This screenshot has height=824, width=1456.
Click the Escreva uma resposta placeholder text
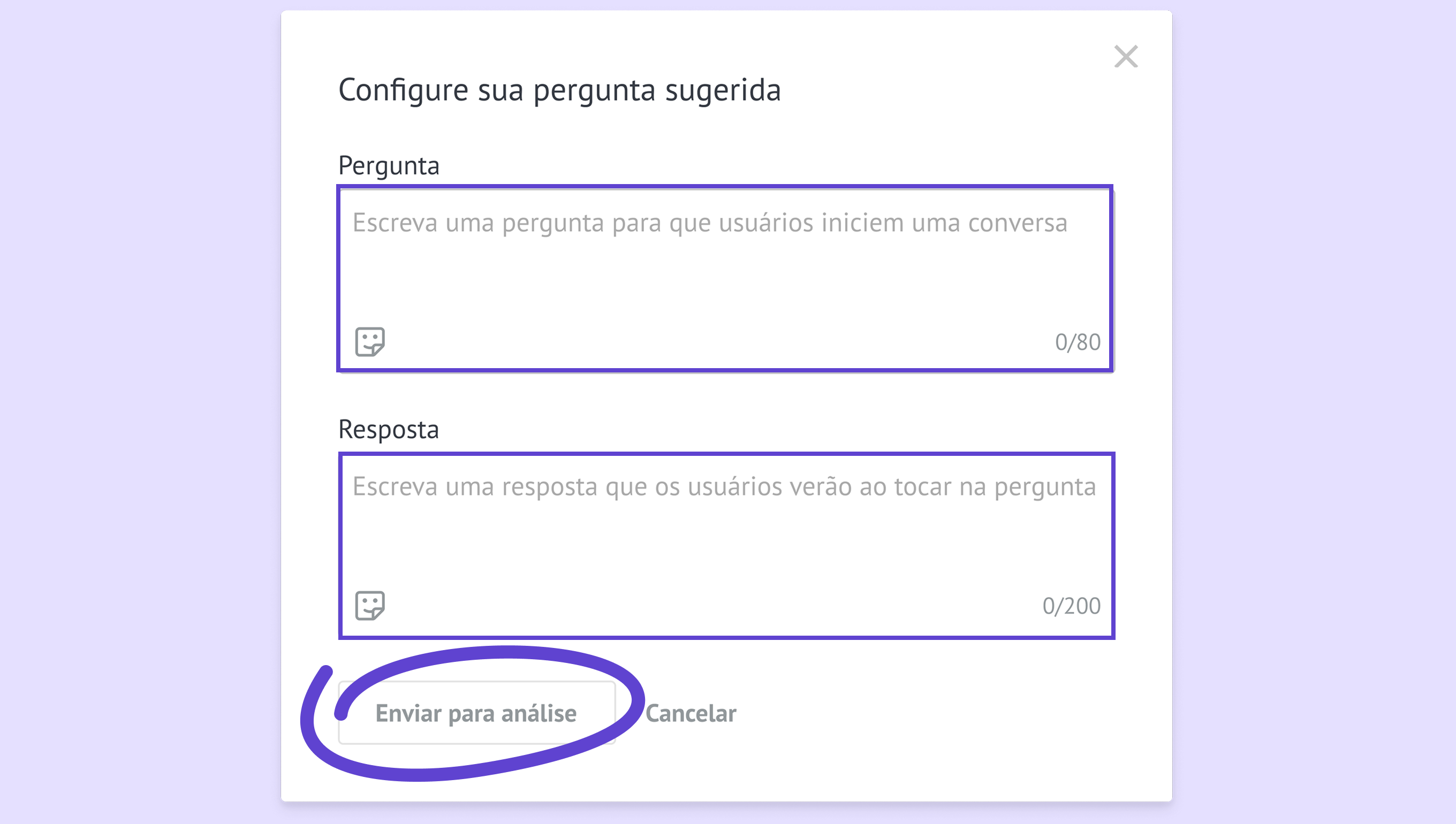pyautogui.click(x=724, y=487)
